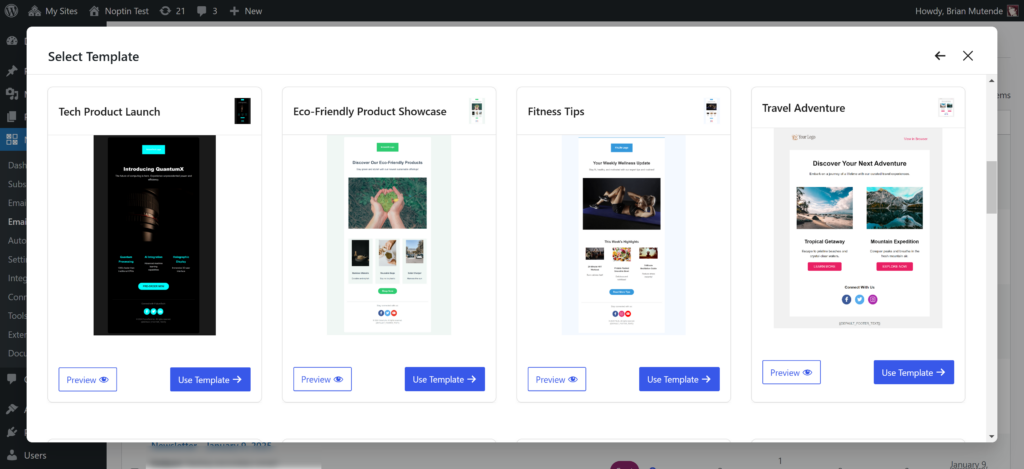Preview the Tech Product Launch template
This screenshot has height=469, width=1024.
pos(88,380)
